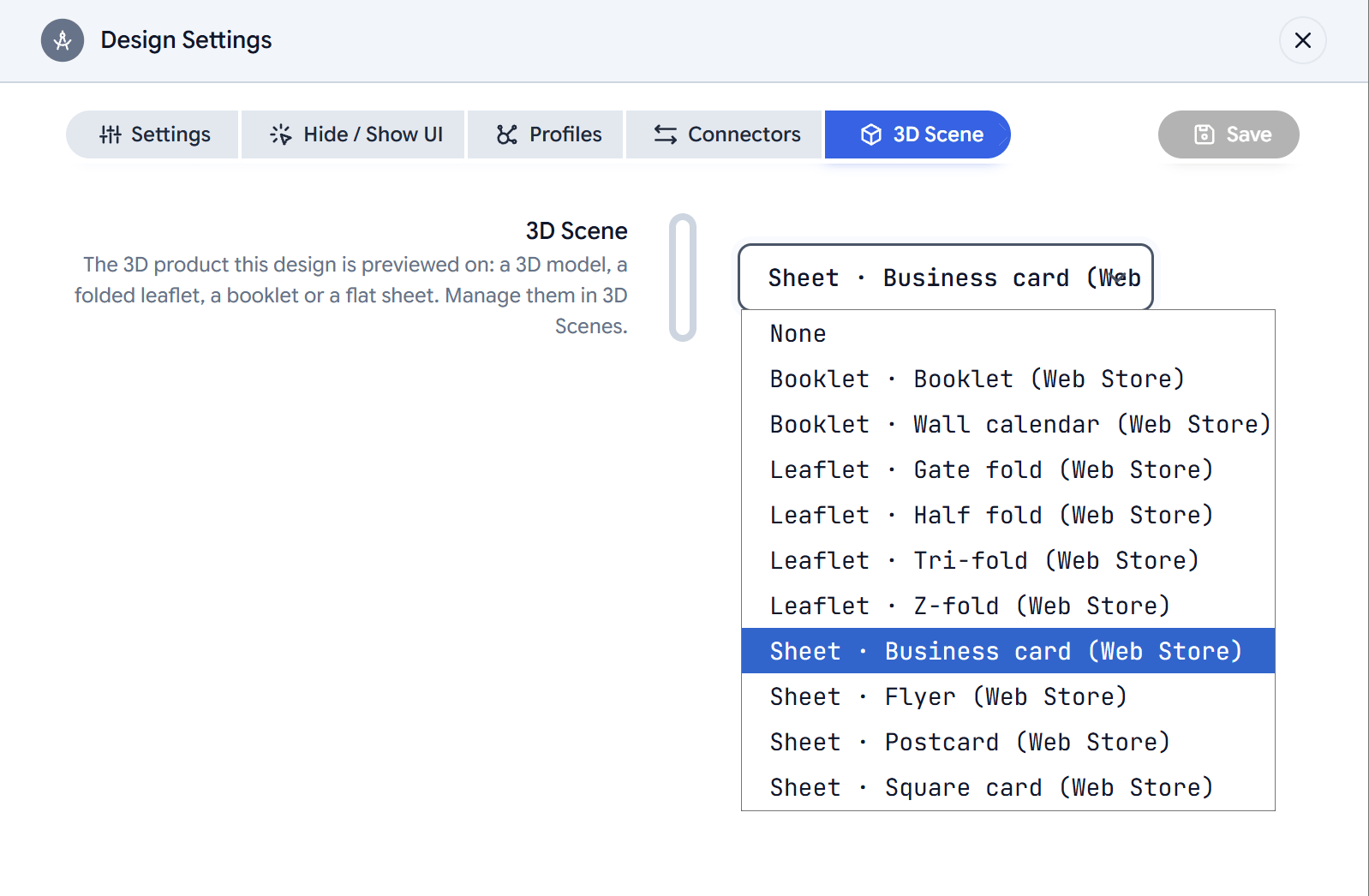1369x896 pixels.
Task: Choose Sheet · Postcard (Web Store)
Action: (x=1008, y=742)
